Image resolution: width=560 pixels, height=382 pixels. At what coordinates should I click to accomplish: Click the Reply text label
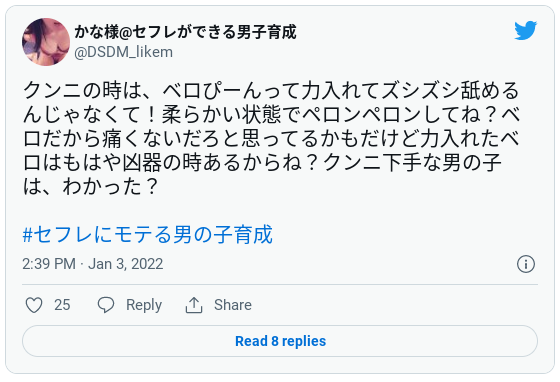click(144, 305)
